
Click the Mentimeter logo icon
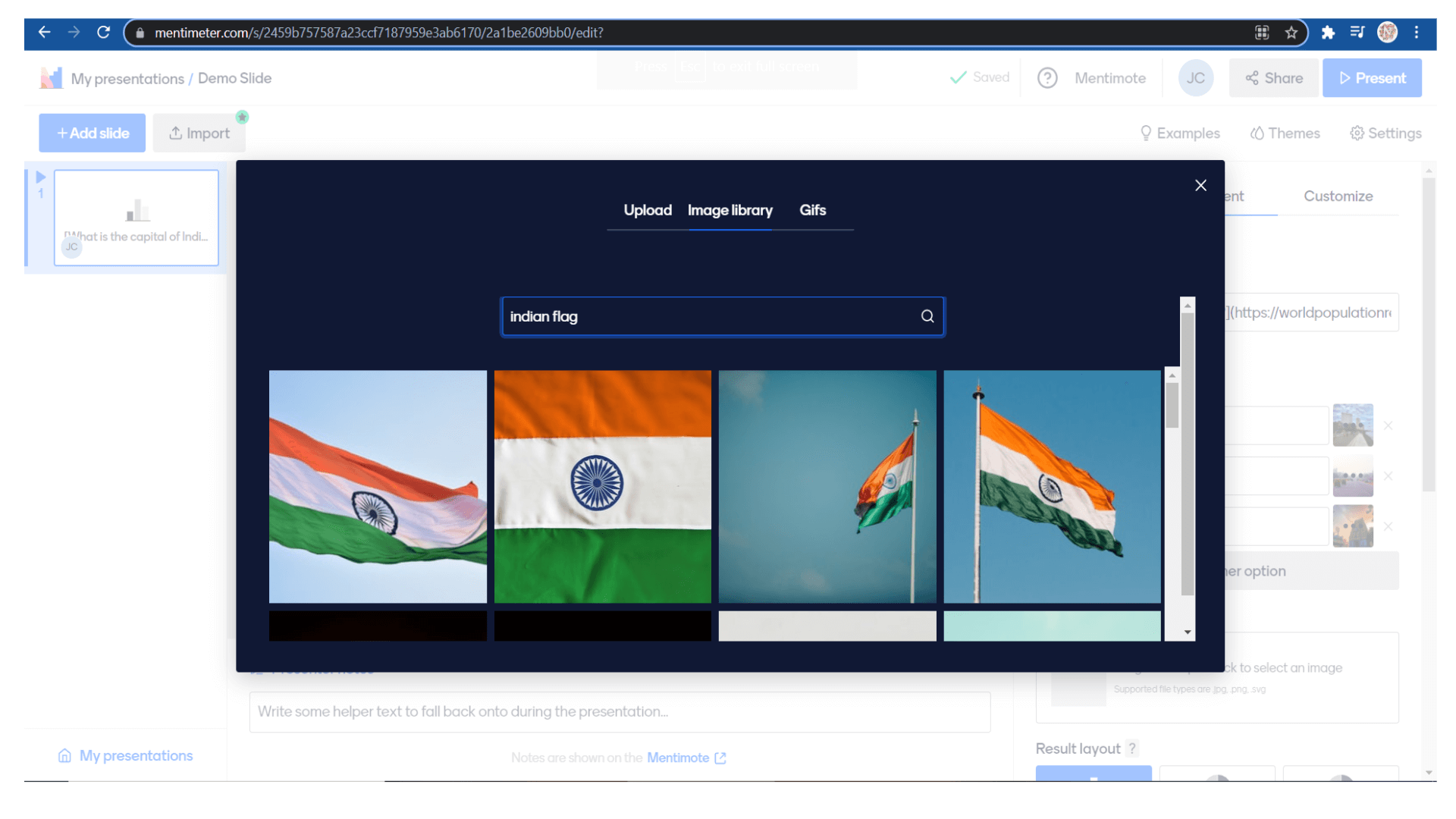tap(51, 78)
